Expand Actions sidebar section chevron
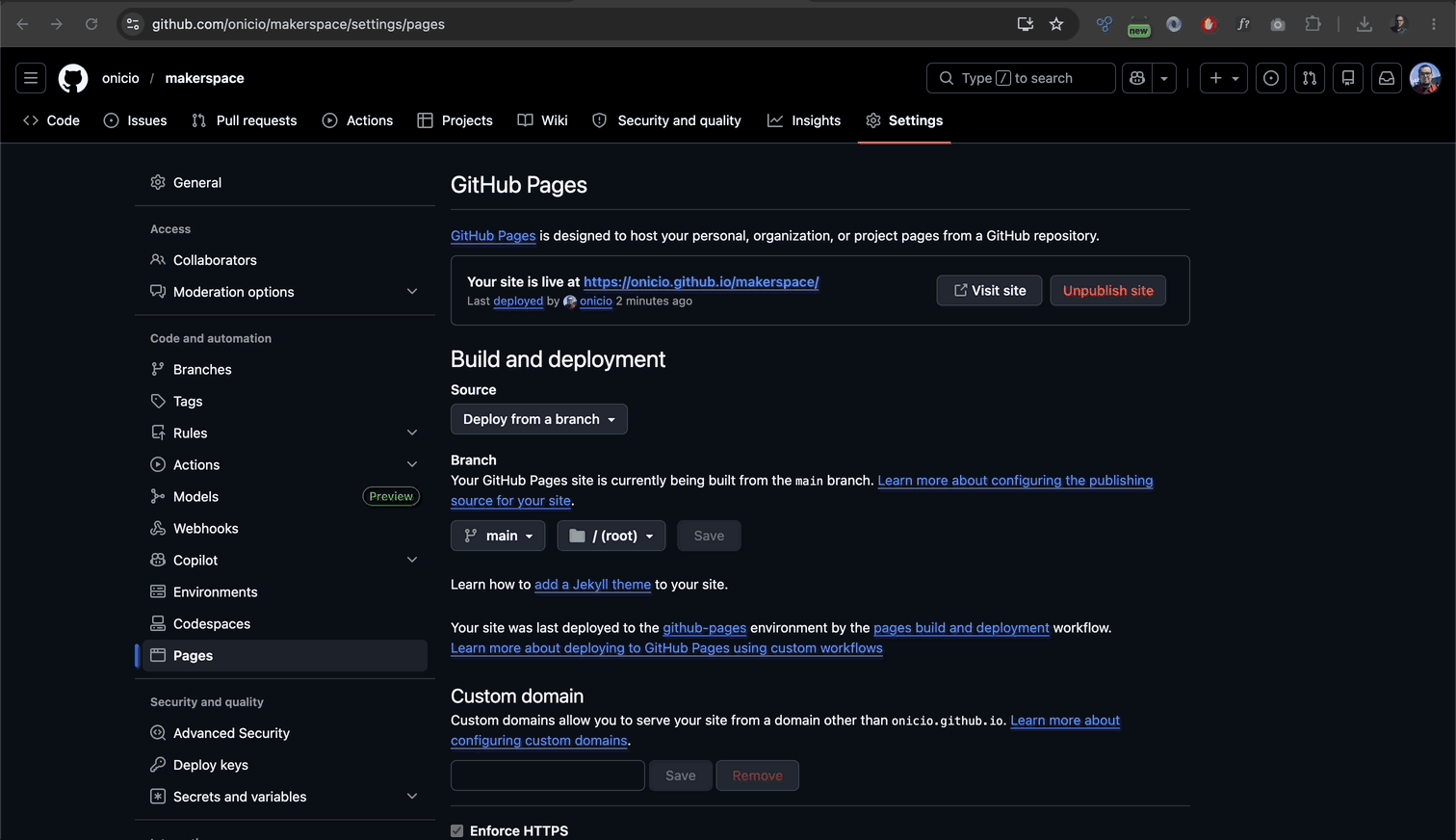The width and height of the screenshot is (1456, 840). 412,464
